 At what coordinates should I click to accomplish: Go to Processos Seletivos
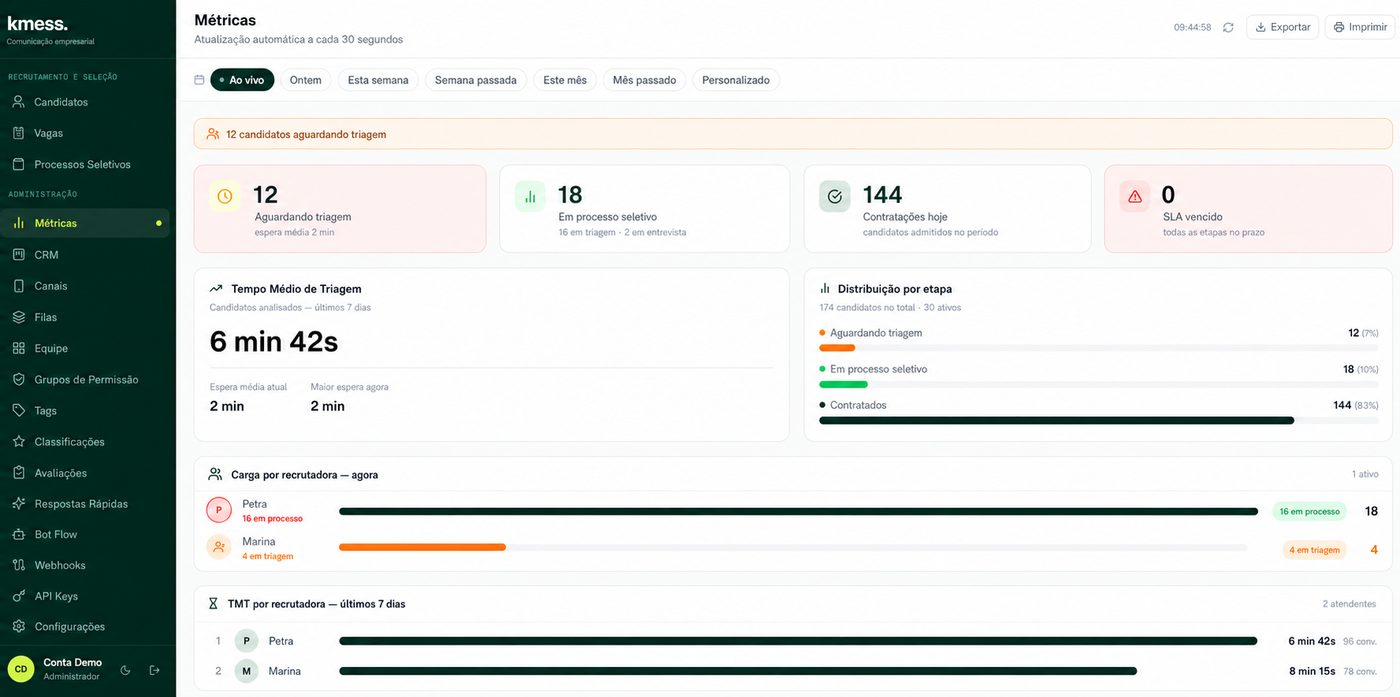(x=86, y=164)
